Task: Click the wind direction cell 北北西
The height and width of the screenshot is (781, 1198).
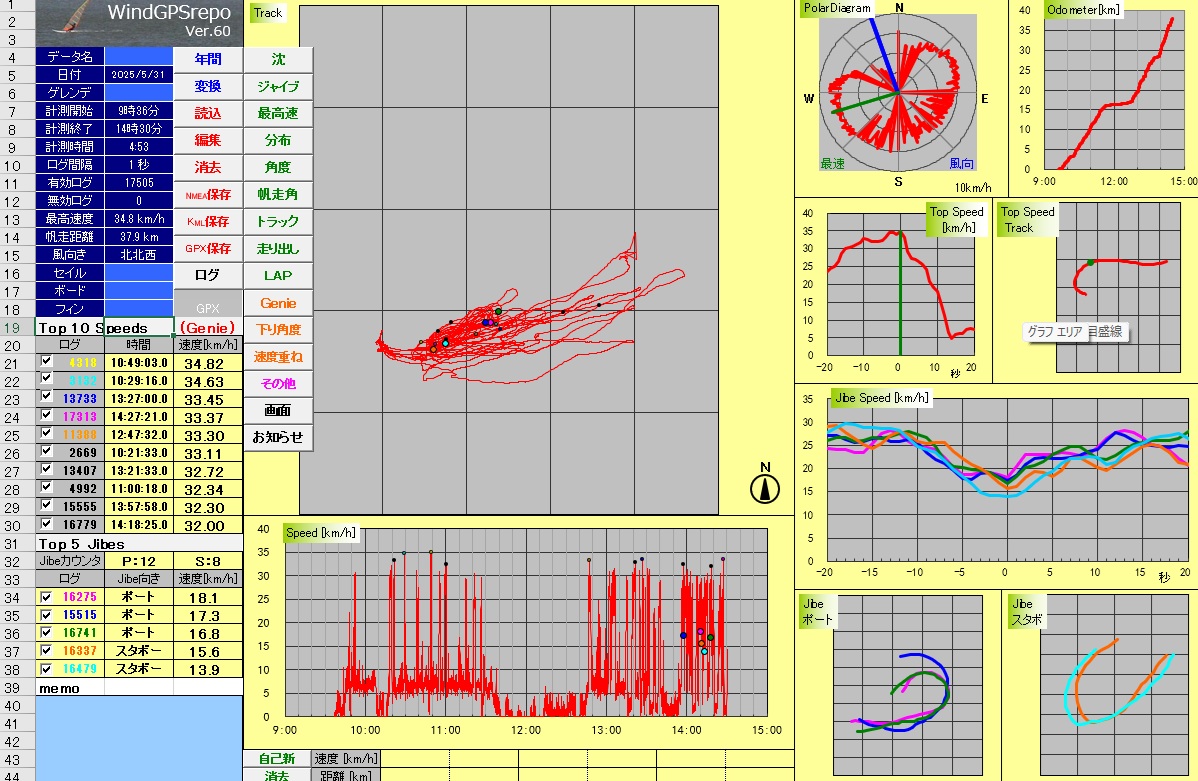Action: (x=139, y=254)
